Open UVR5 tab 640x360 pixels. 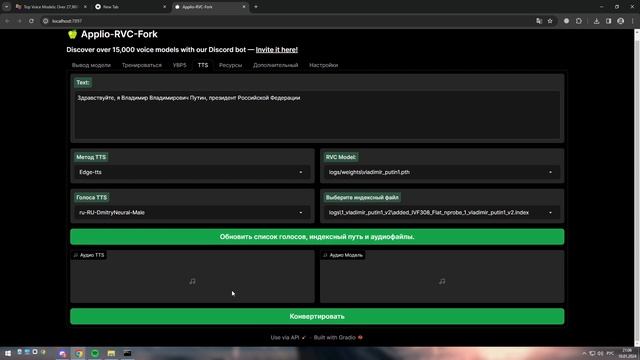(180, 65)
